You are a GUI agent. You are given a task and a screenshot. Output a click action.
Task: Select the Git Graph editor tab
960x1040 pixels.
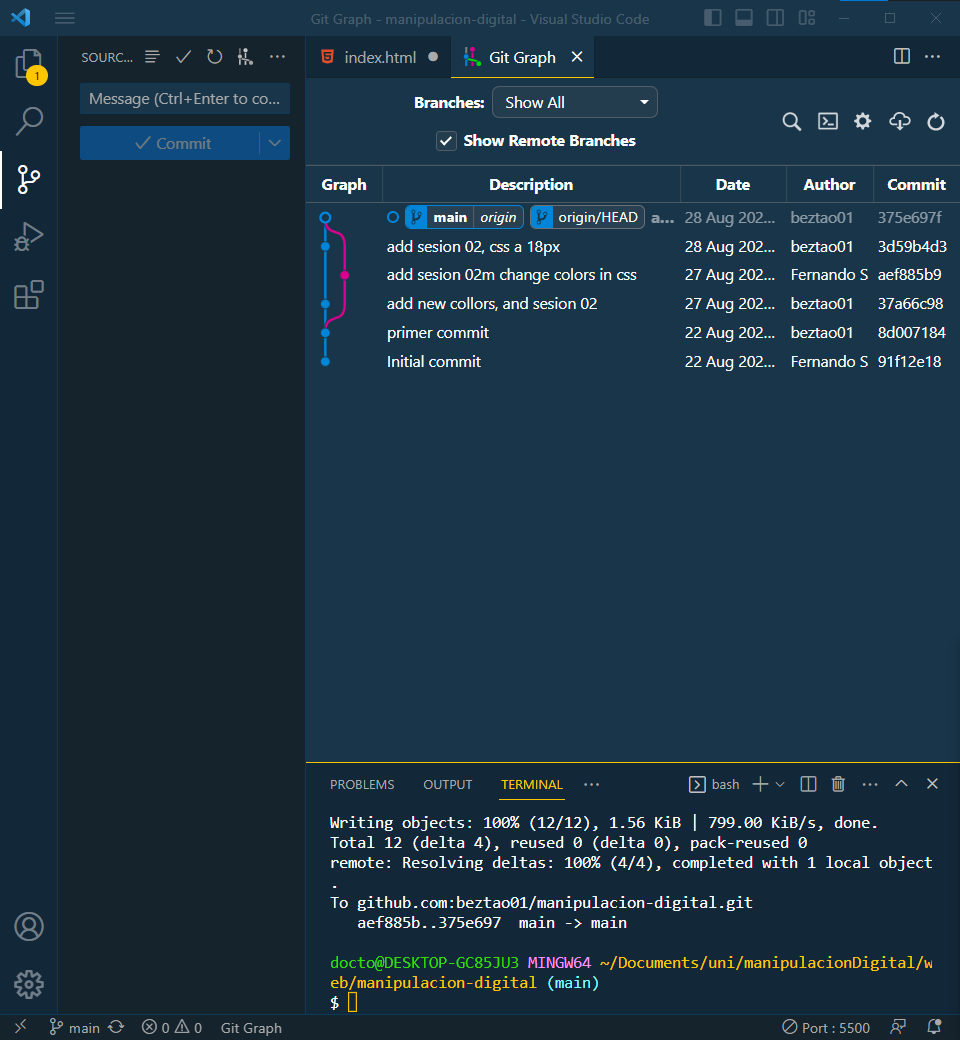(522, 58)
